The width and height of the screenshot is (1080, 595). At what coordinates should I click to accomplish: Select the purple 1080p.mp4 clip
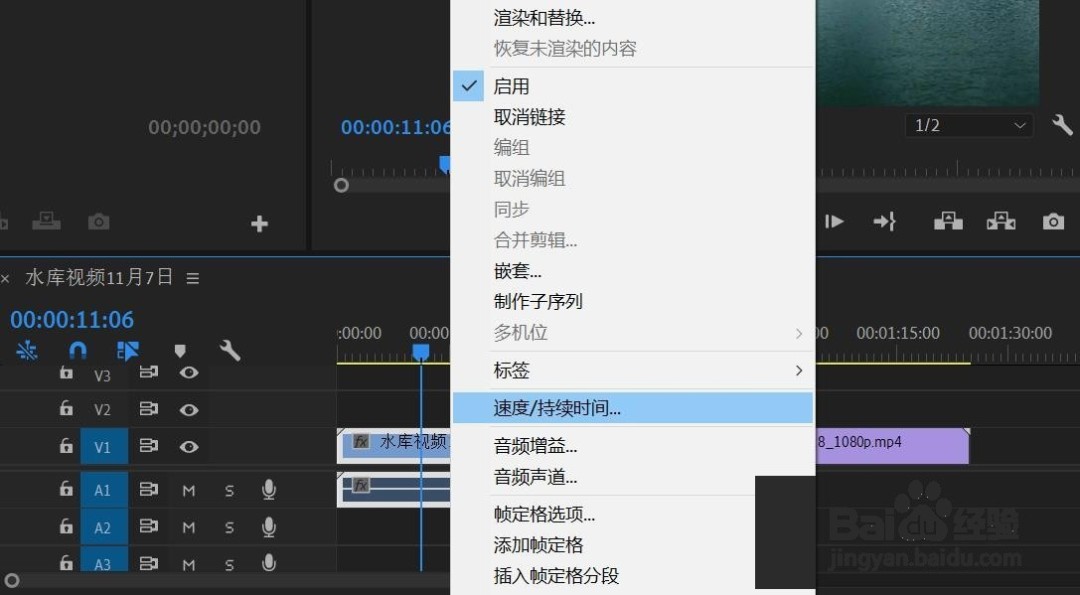pos(893,446)
